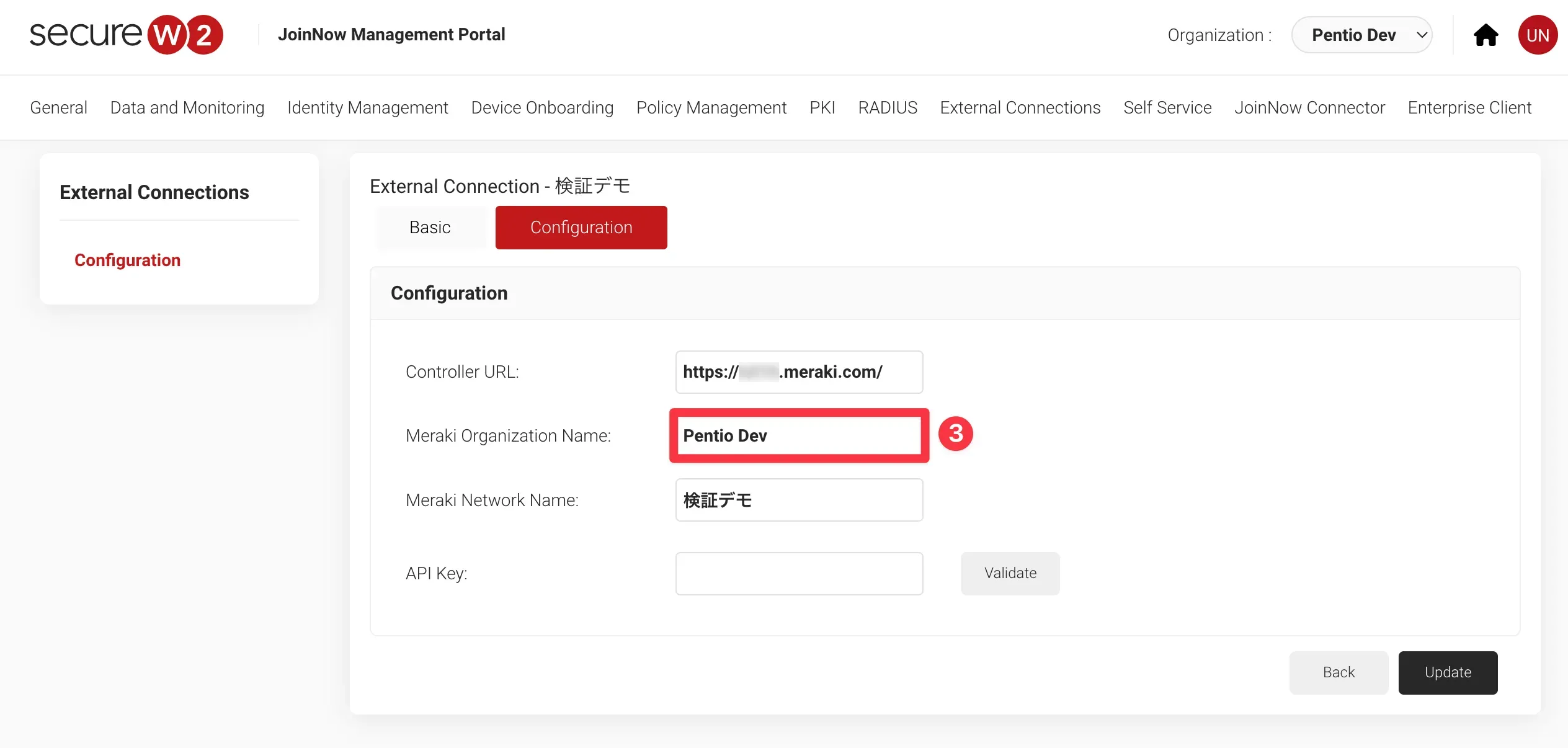
Task: Click Configuration link in sidebar
Action: 127,260
